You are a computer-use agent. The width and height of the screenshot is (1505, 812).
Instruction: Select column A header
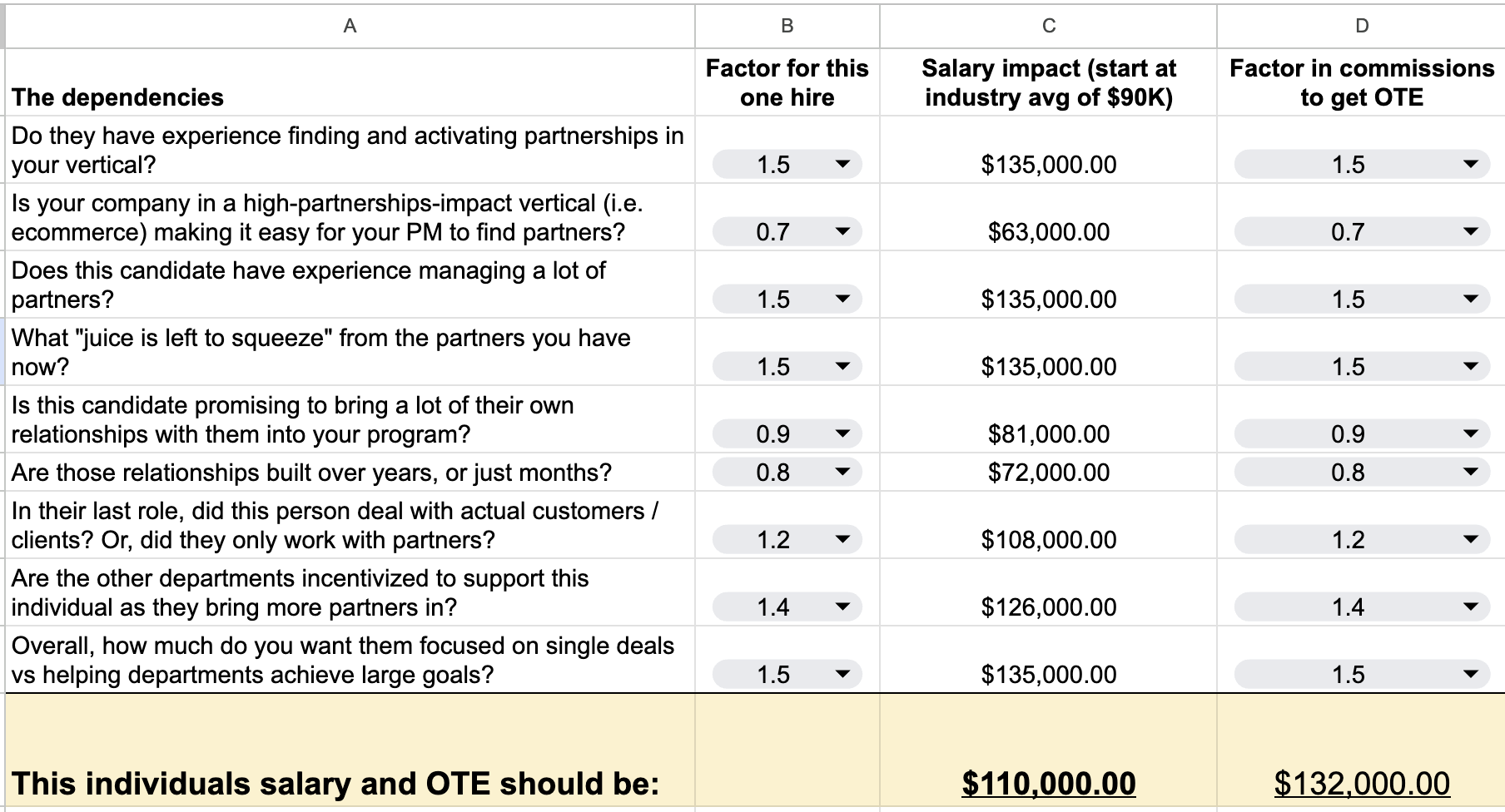tap(350, 26)
